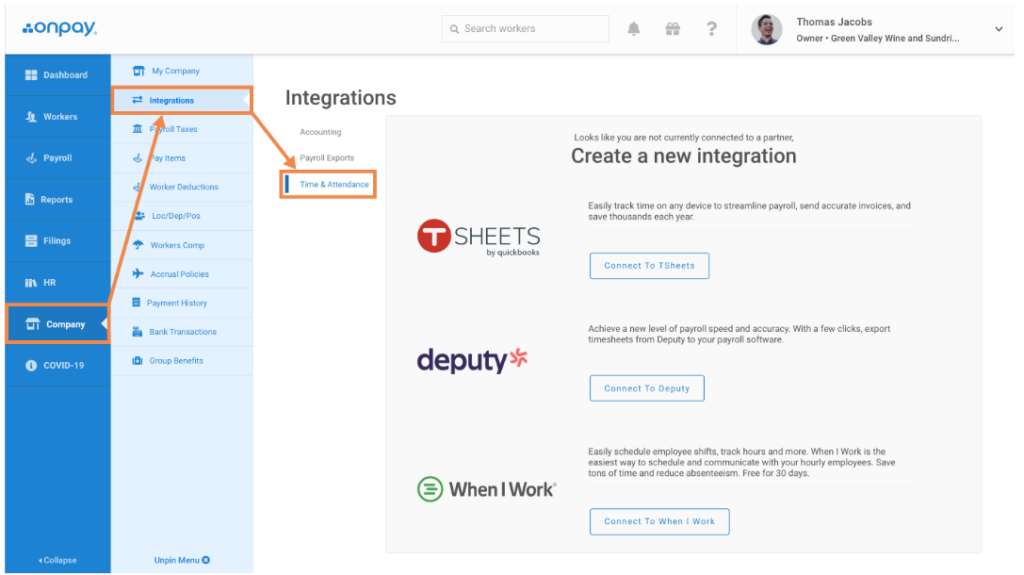
Task: Click the Payroll Taxes bank icon
Action: coord(137,129)
